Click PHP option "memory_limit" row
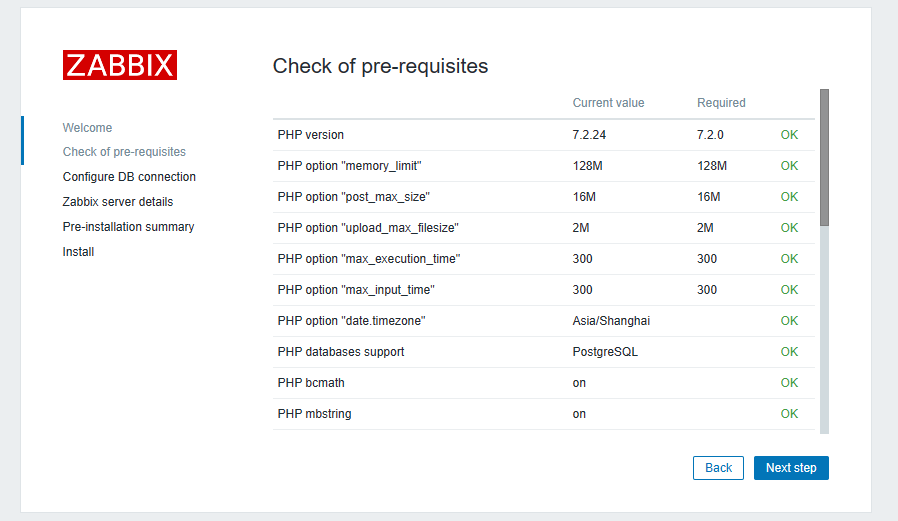This screenshot has height=521, width=898. coord(356,166)
